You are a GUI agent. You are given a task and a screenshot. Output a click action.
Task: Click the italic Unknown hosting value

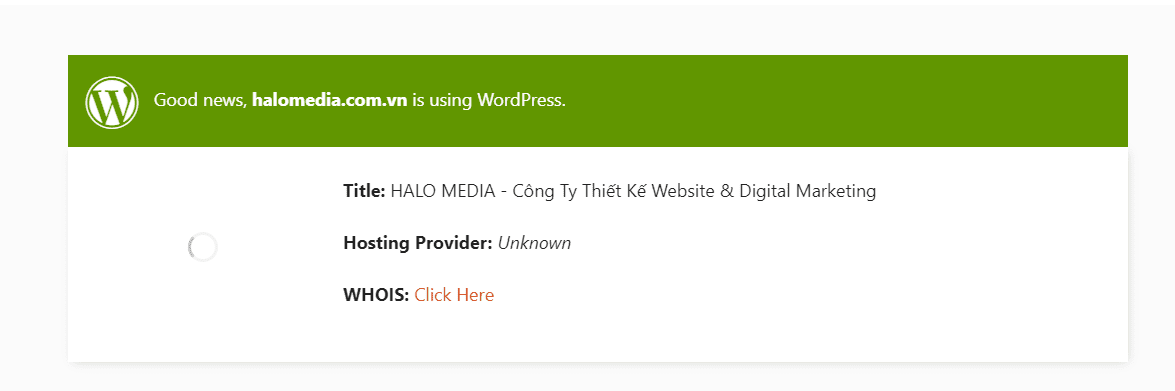point(534,243)
